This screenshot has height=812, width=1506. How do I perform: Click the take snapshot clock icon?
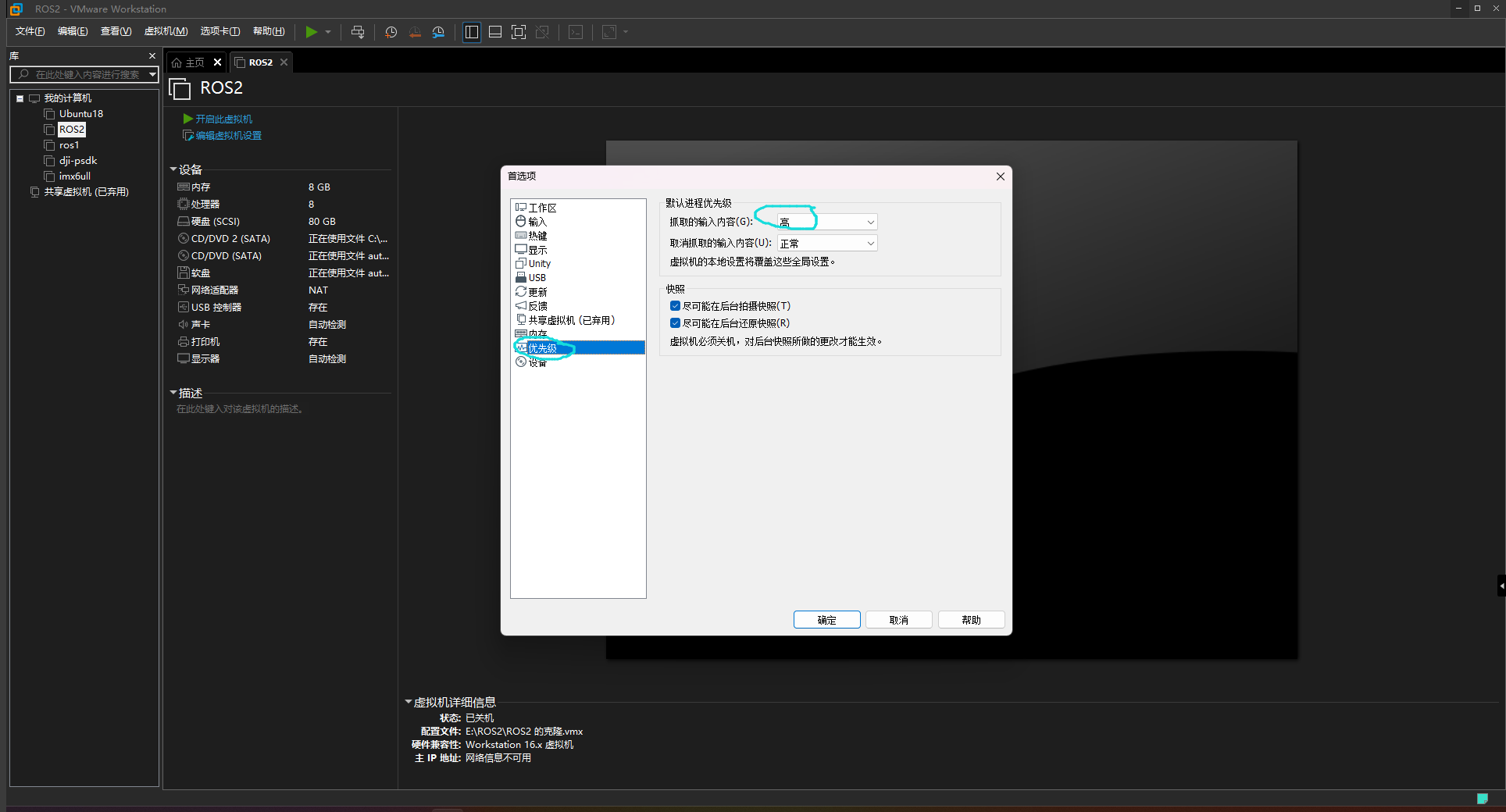pyautogui.click(x=391, y=32)
